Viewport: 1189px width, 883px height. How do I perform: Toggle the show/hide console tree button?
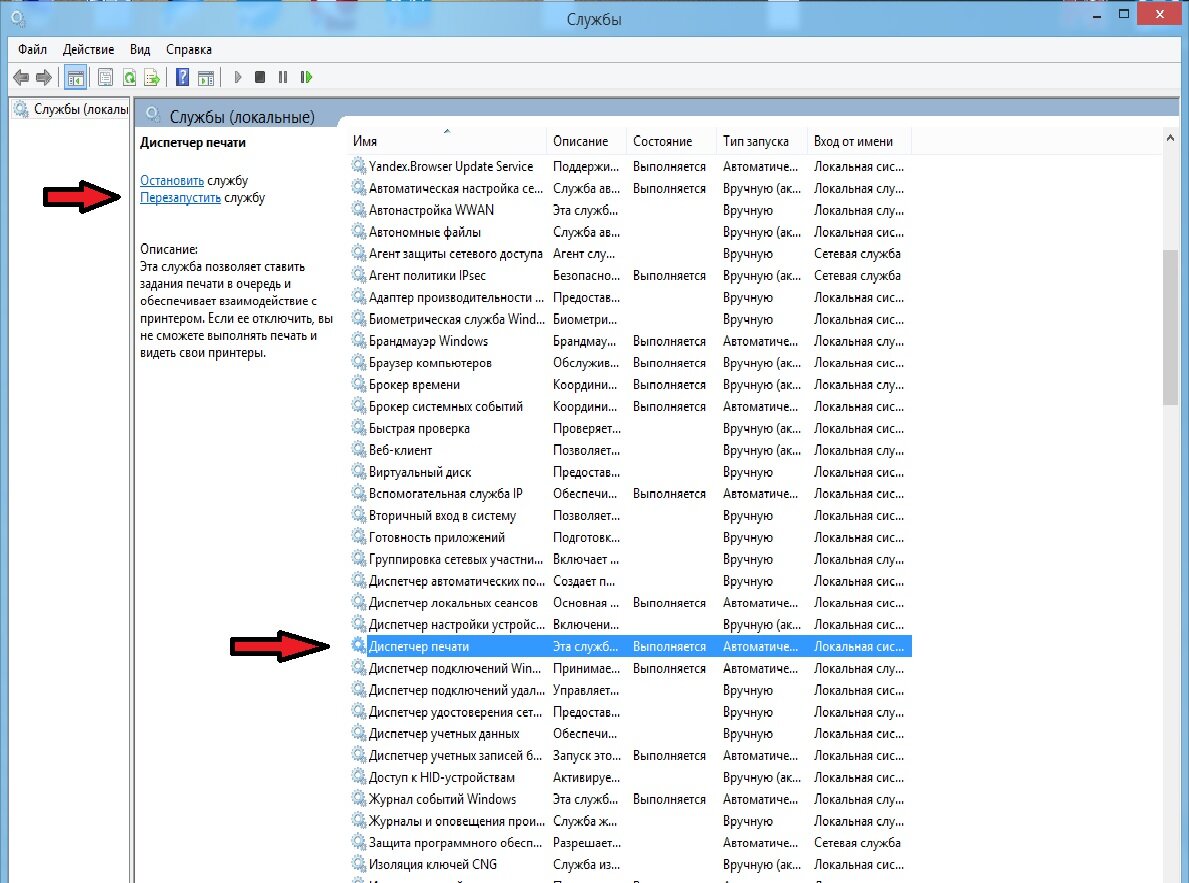pos(75,77)
